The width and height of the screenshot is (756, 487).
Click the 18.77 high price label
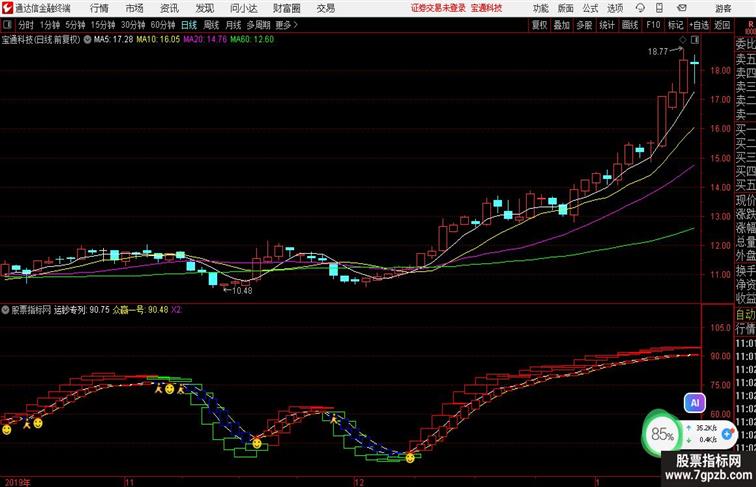658,52
